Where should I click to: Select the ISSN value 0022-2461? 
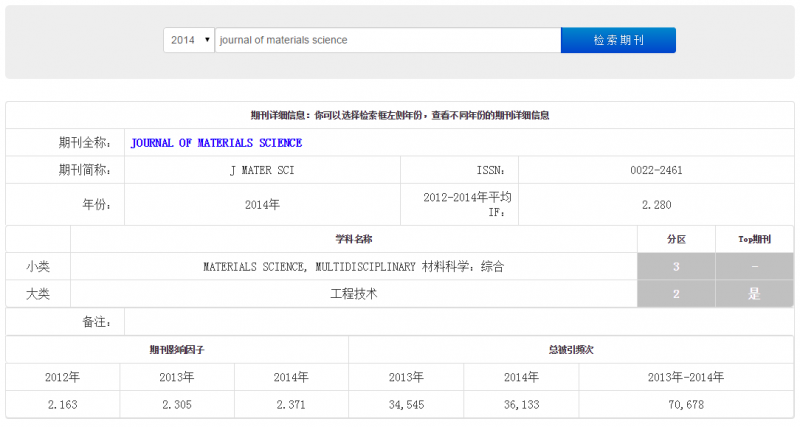click(x=656, y=170)
